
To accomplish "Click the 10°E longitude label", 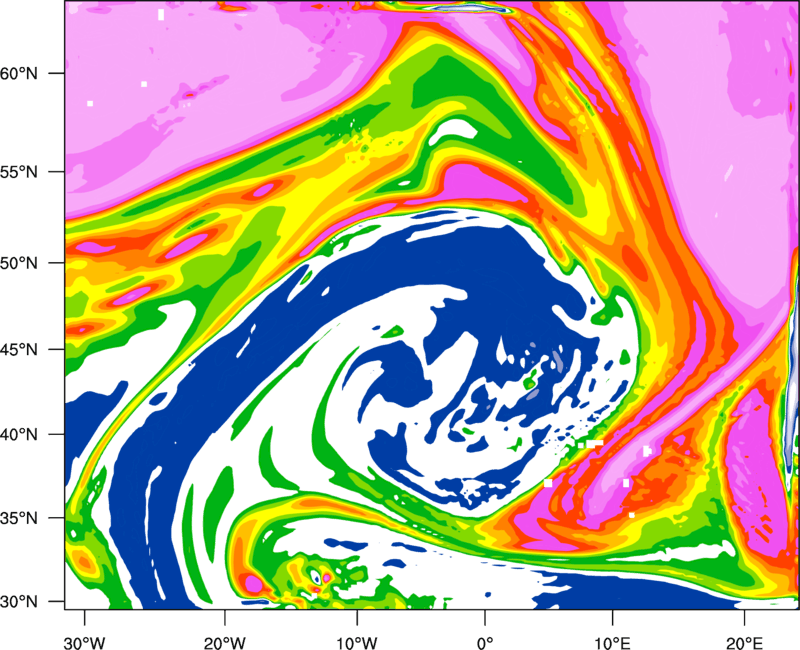I will point(612,642).
